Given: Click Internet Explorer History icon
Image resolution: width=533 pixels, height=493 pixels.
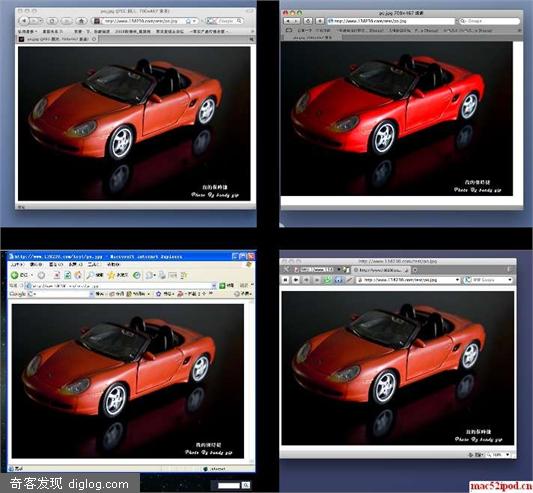Looking at the screenshot, I should (x=137, y=275).
